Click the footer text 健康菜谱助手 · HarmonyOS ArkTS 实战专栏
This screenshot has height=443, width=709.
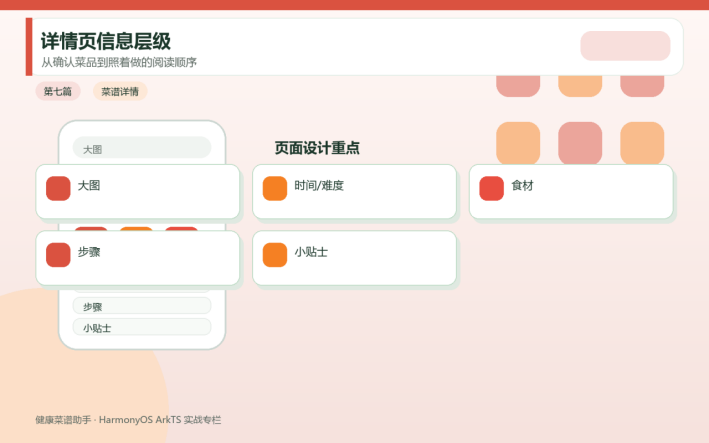tap(128, 420)
